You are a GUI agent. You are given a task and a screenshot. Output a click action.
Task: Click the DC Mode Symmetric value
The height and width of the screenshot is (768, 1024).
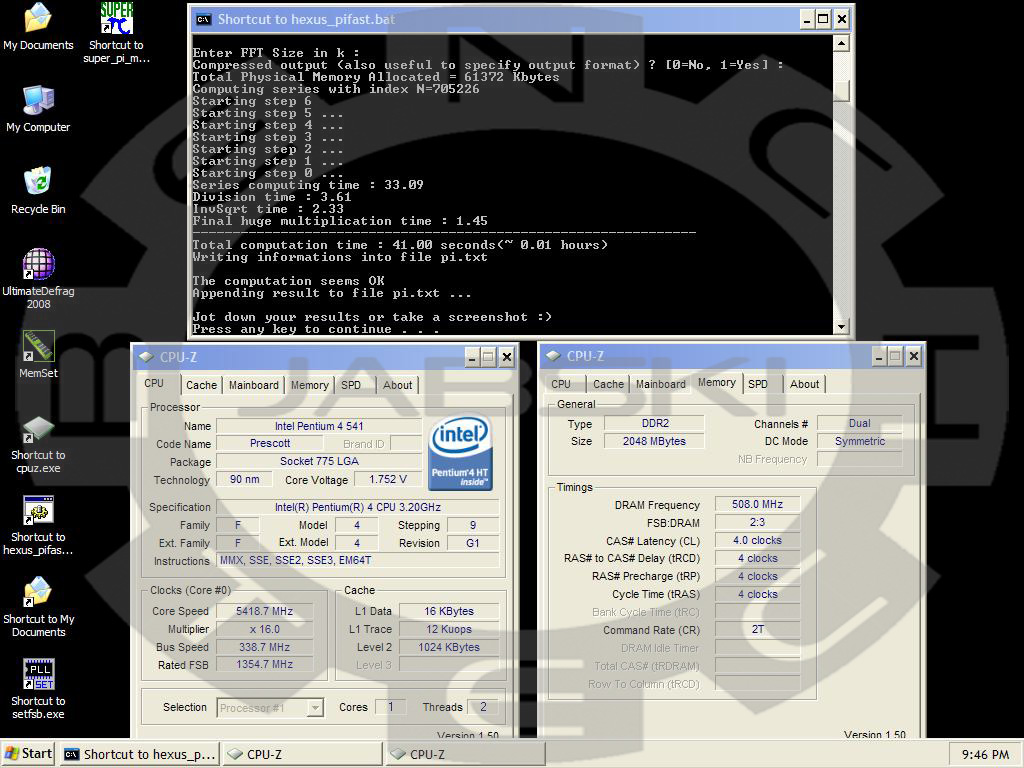coord(859,441)
